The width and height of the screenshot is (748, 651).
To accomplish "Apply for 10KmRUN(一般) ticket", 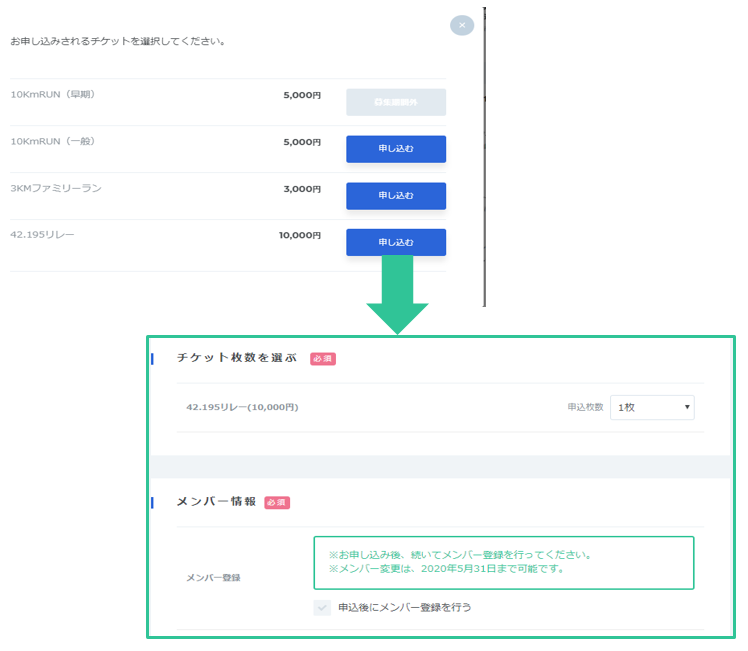I will [396, 149].
